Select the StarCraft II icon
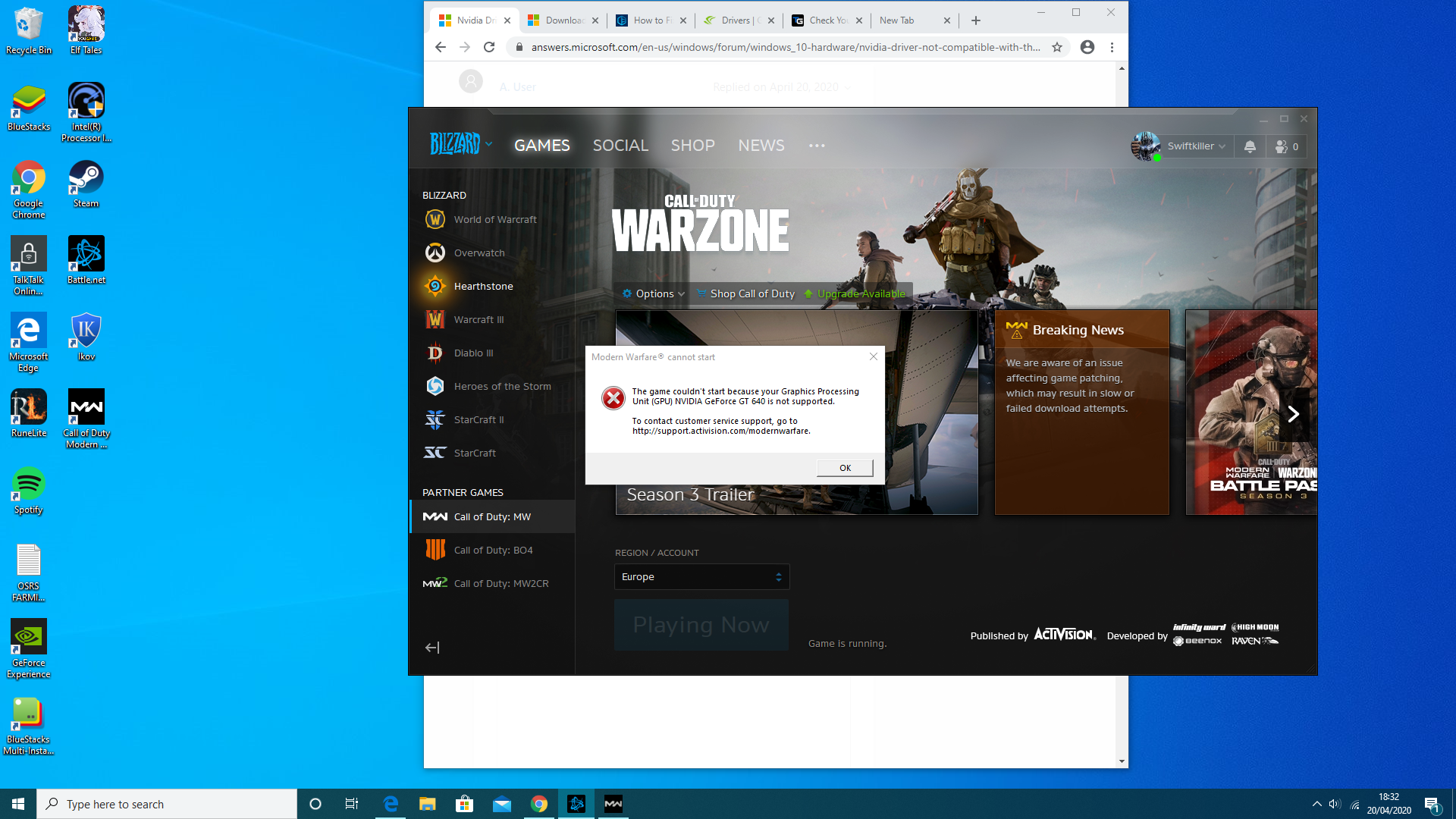Image resolution: width=1456 pixels, height=819 pixels. pyautogui.click(x=435, y=420)
